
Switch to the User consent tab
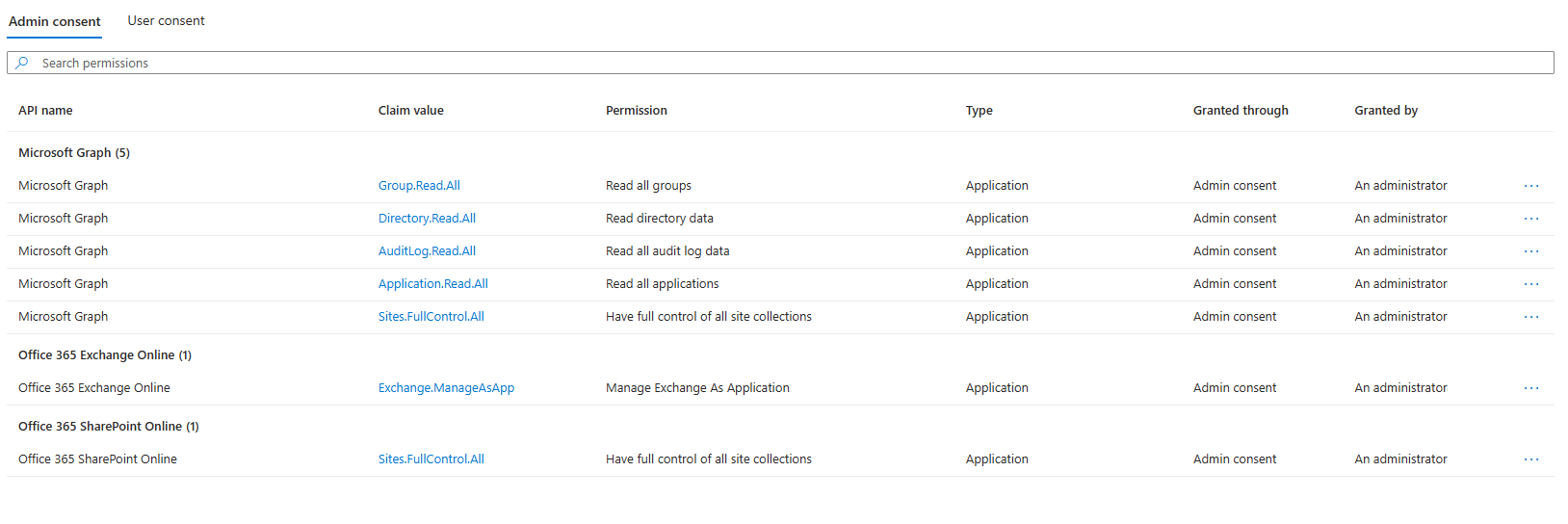(x=166, y=20)
